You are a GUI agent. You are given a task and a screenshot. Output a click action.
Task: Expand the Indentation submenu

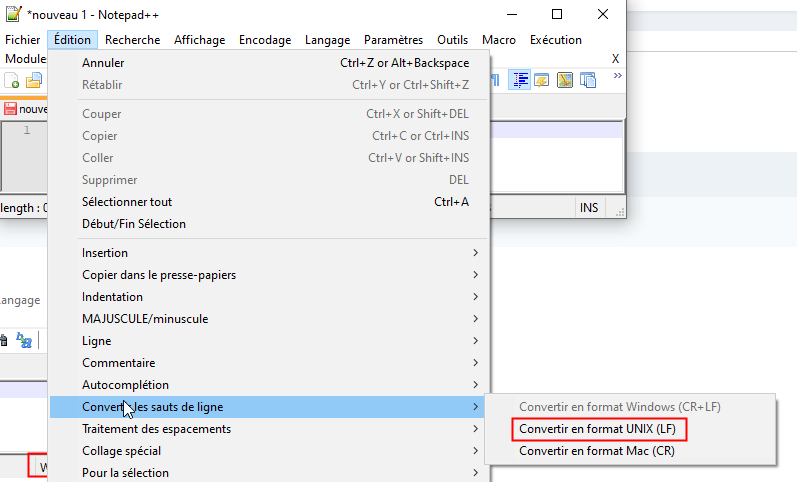[x=268, y=297]
